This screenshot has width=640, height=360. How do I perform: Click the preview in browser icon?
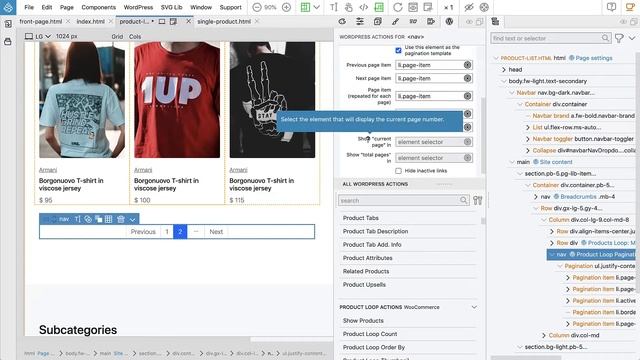[413, 7]
